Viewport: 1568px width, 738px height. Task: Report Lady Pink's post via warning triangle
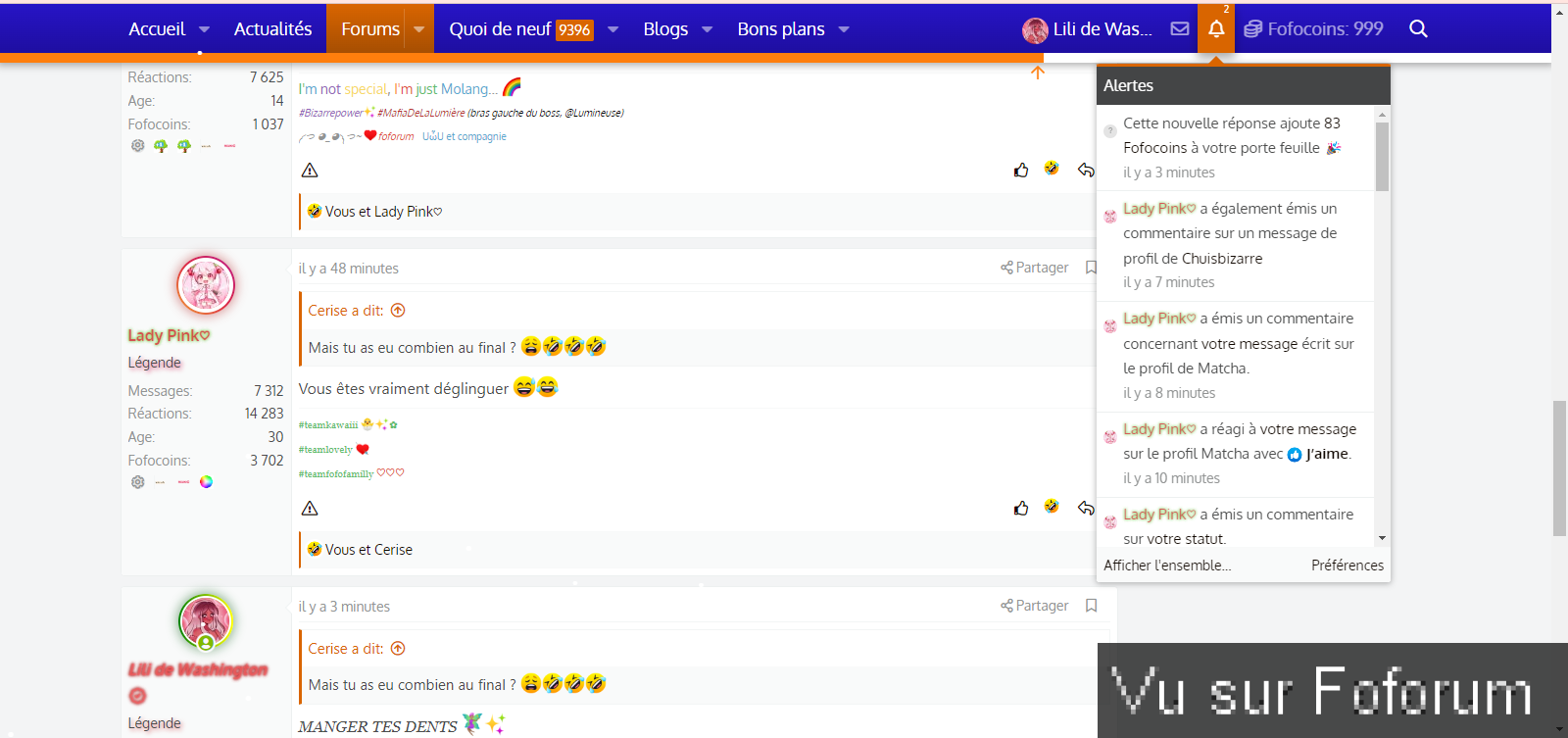pos(310,508)
